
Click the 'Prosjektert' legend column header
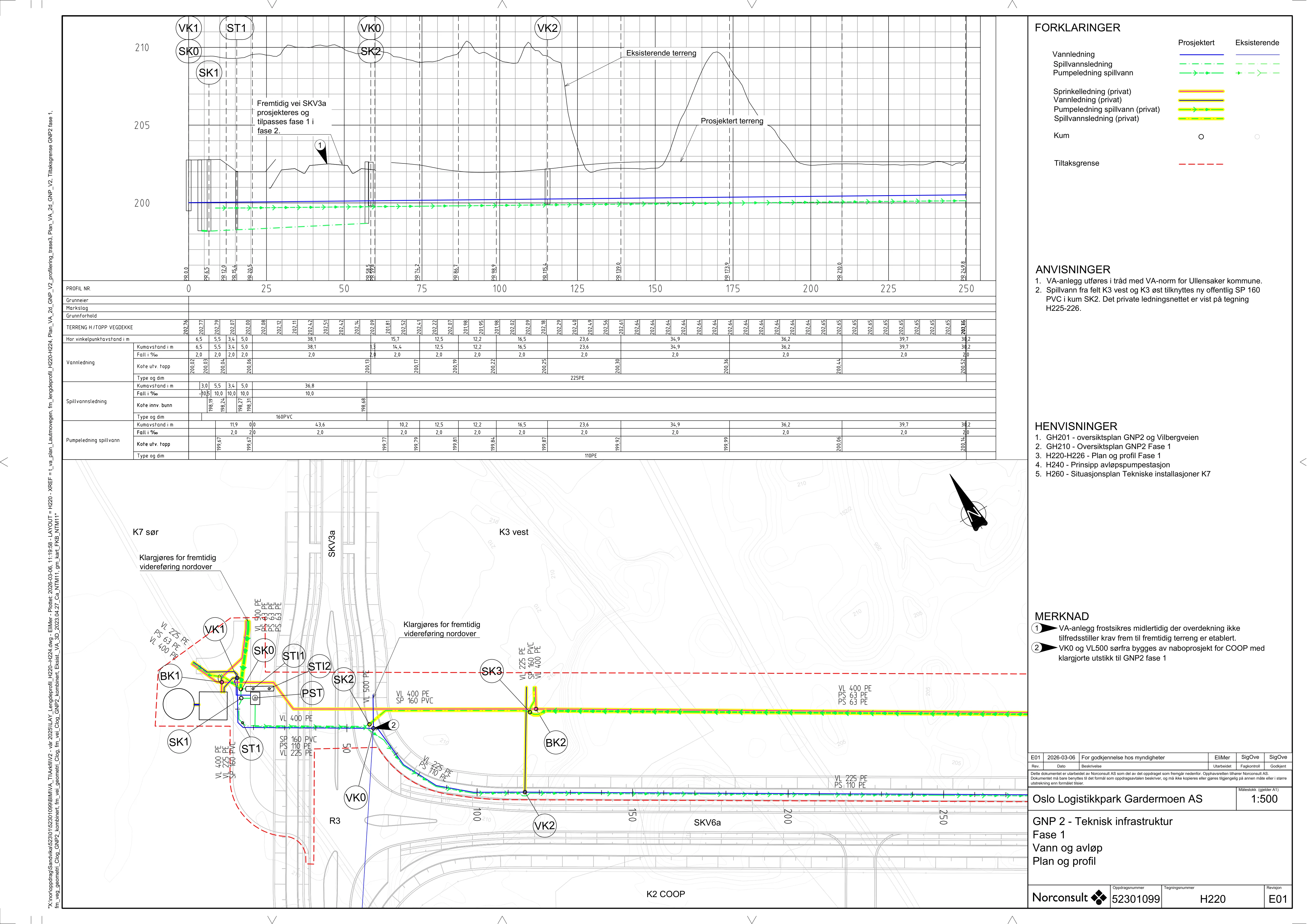coord(1196,43)
